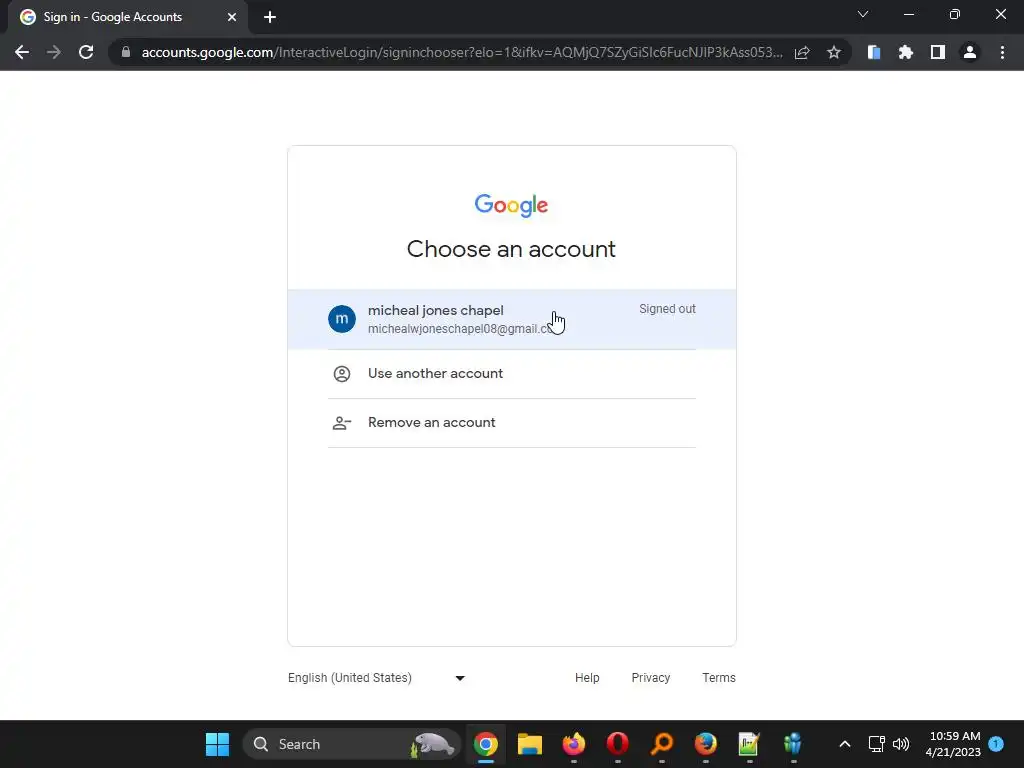Click the Google logo
This screenshot has width=1024, height=768.
(x=511, y=204)
